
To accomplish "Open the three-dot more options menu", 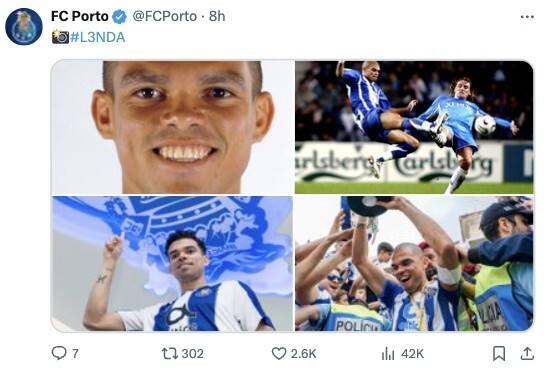I will 527,17.
